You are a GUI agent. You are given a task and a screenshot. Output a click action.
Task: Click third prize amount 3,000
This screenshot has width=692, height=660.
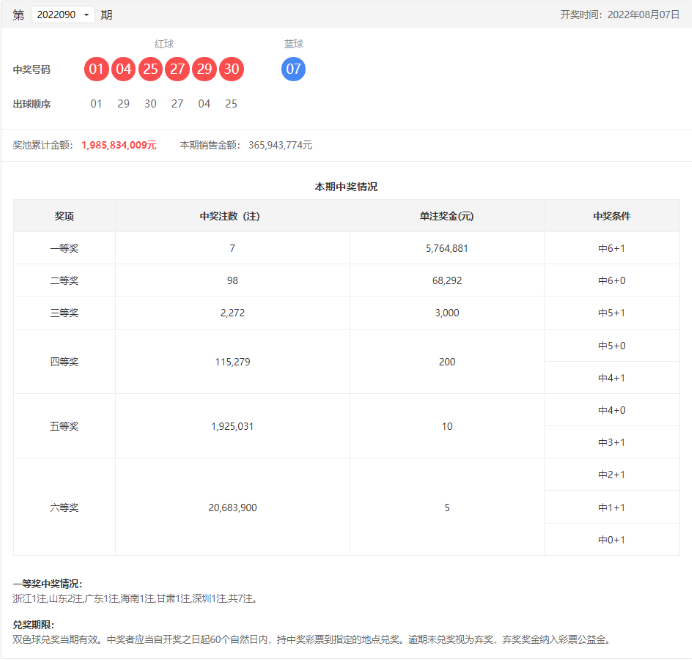tap(447, 313)
